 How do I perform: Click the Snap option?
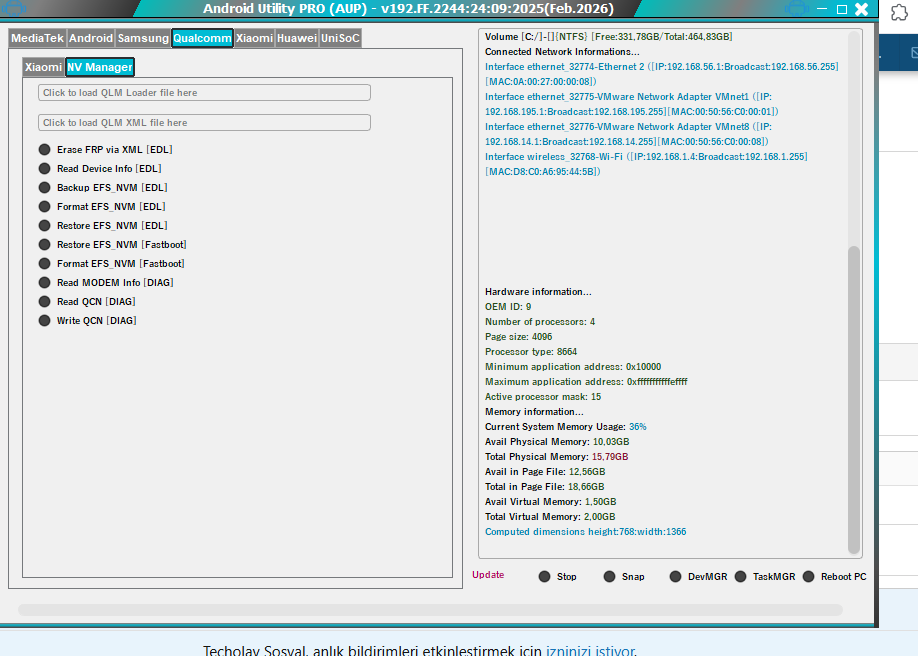[x=624, y=577]
